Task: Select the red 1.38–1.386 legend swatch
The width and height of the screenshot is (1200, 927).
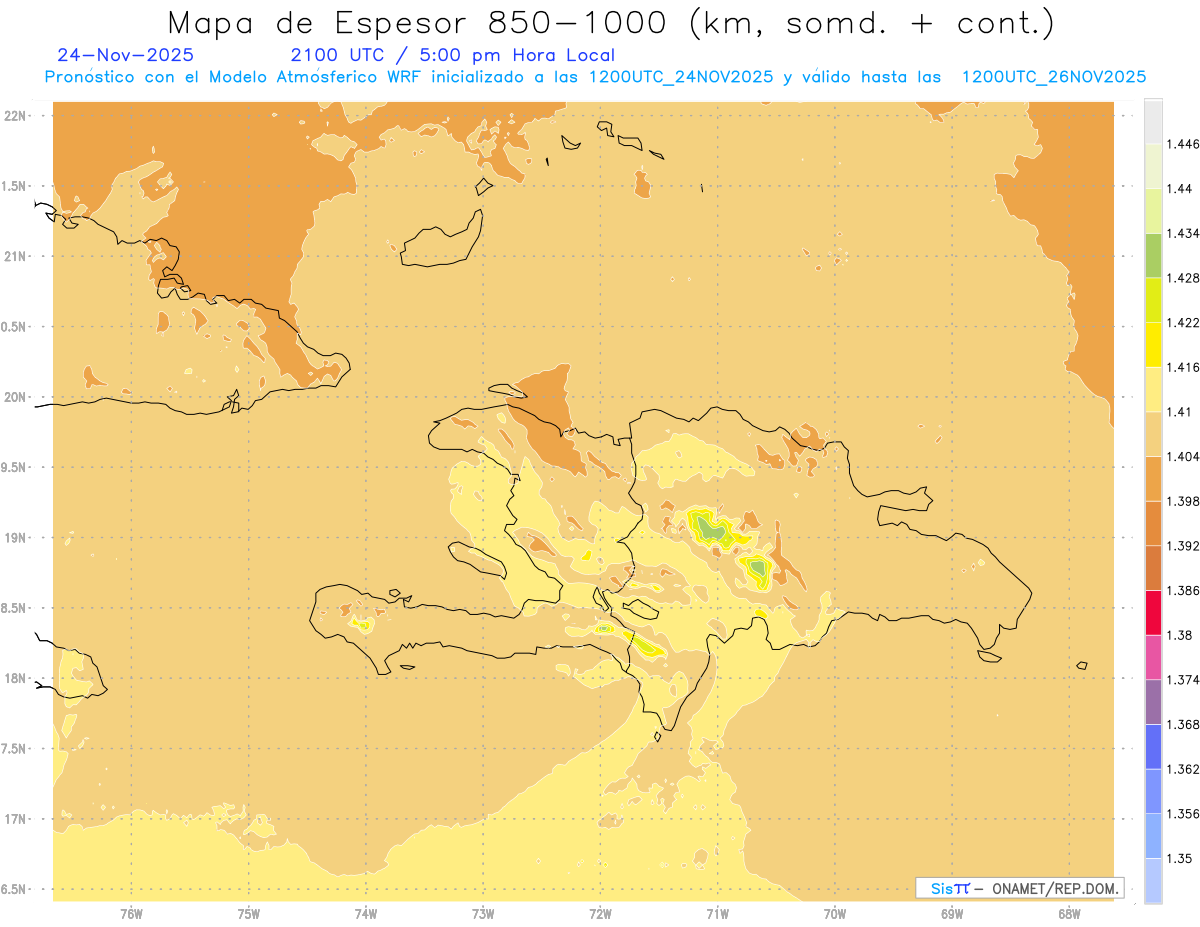Action: coord(1153,613)
